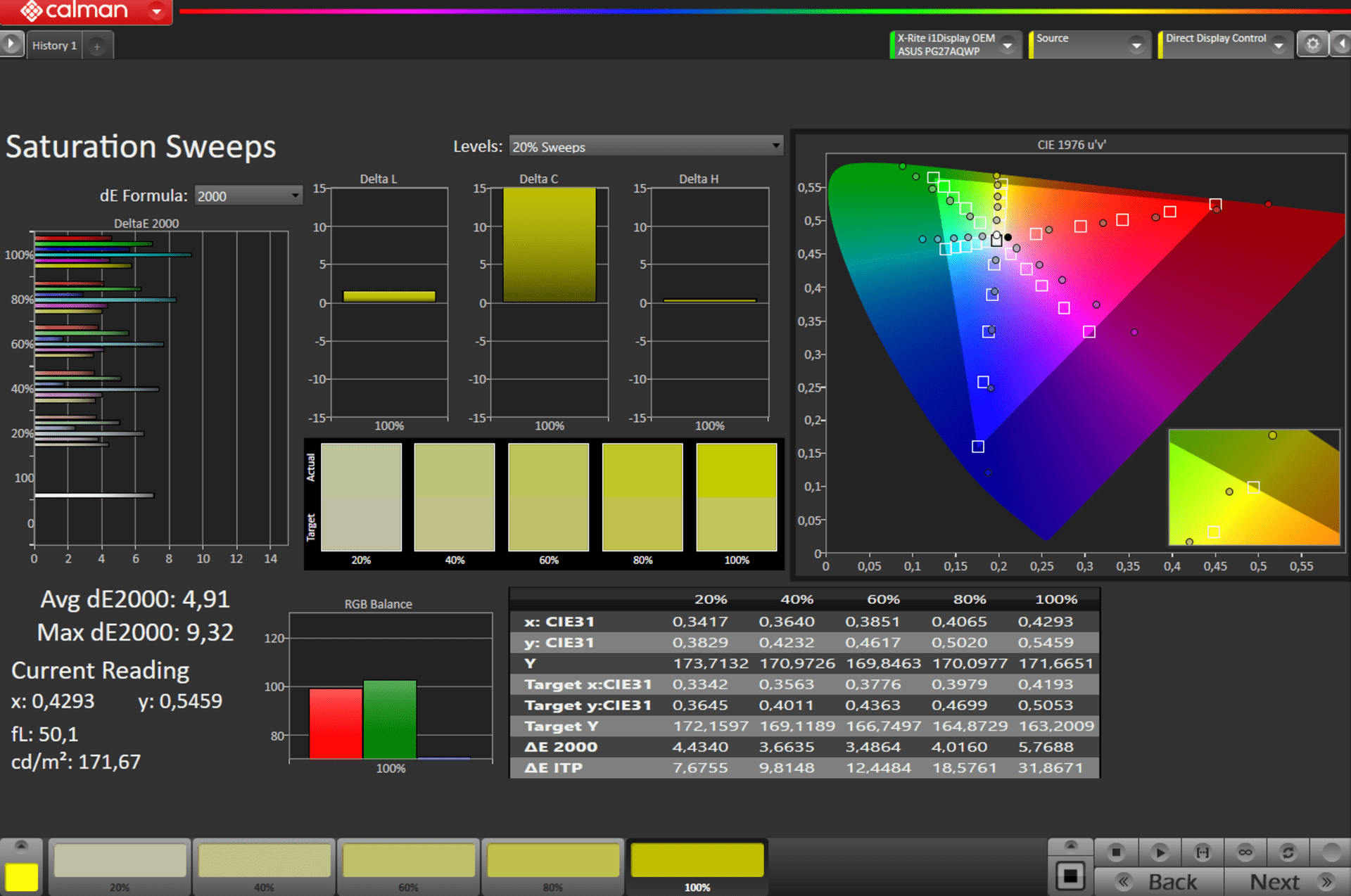Screen dimensions: 1351x896
Task: Click the single-read bracket icon
Action: coord(1203,852)
